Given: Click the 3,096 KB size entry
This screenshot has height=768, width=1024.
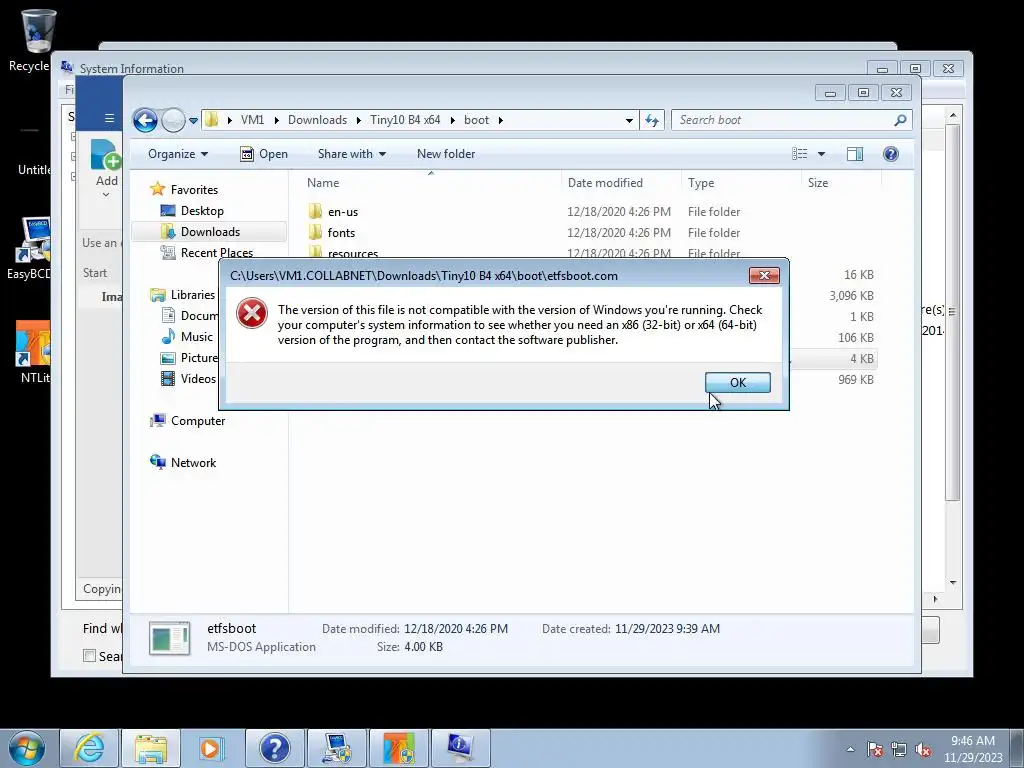Looking at the screenshot, I should (852, 295).
